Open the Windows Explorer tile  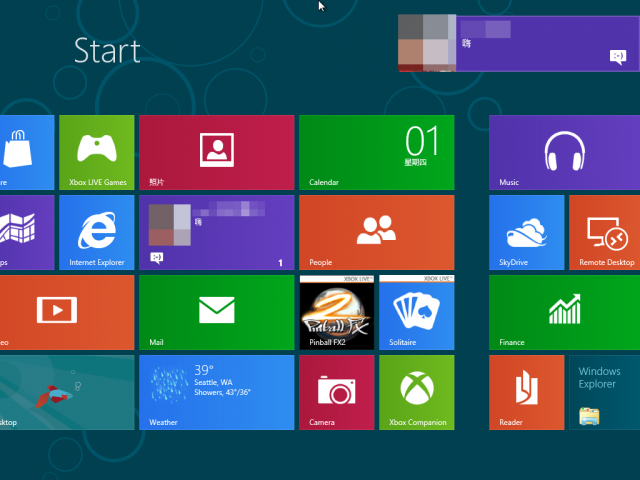point(604,392)
